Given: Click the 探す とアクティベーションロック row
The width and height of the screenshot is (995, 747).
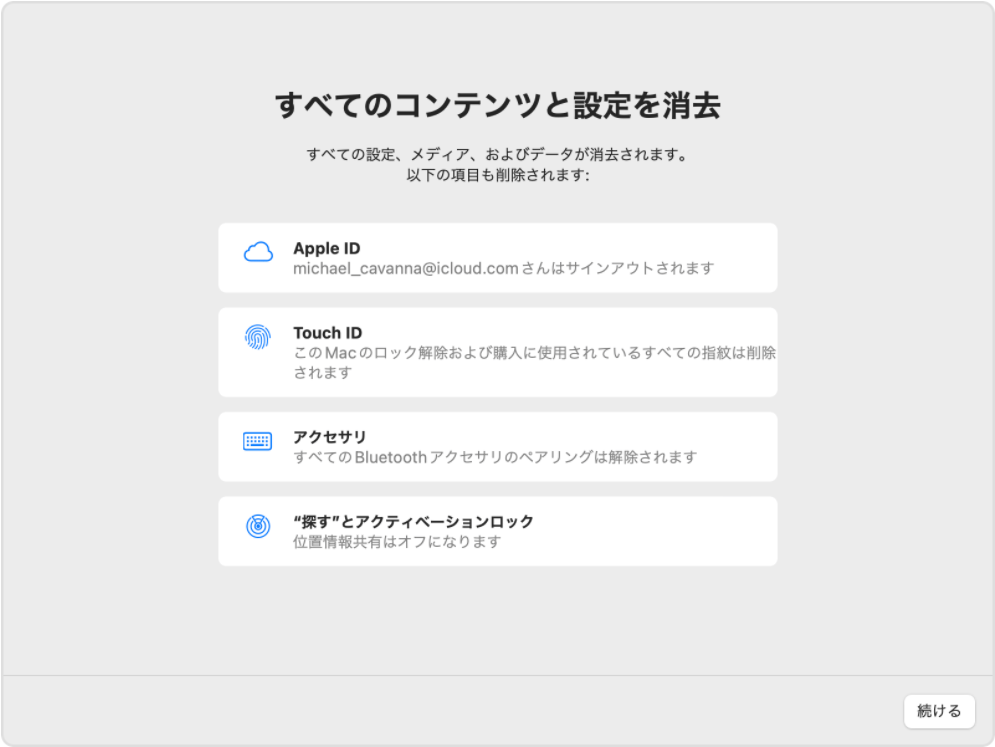Looking at the screenshot, I should point(497,530).
